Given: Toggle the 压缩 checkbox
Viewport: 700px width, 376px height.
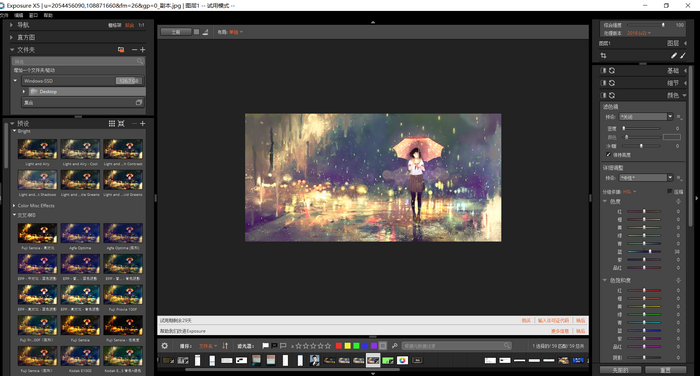Looking at the screenshot, I should [x=670, y=191].
